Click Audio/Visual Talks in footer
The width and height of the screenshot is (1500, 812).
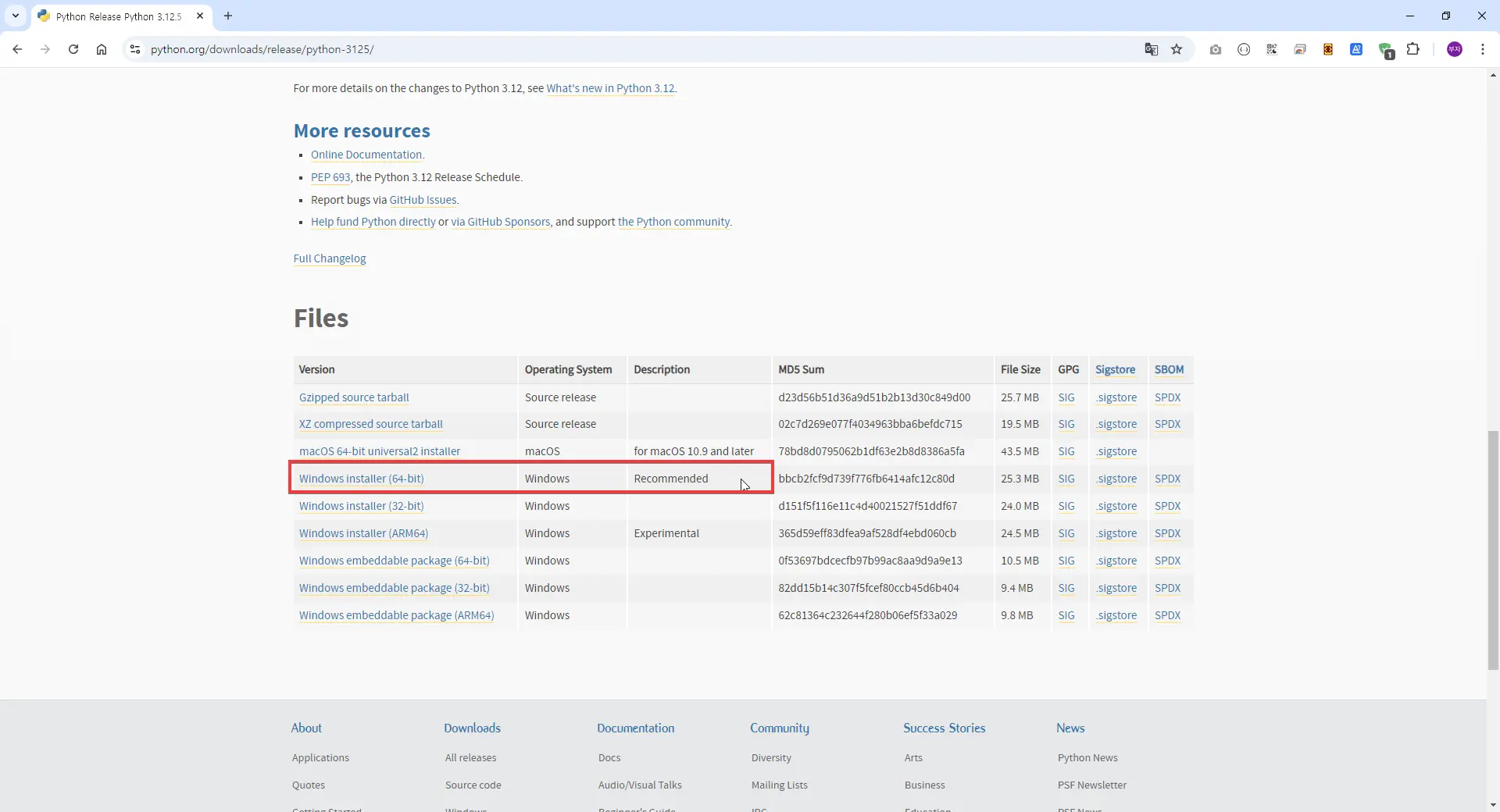pos(640,785)
